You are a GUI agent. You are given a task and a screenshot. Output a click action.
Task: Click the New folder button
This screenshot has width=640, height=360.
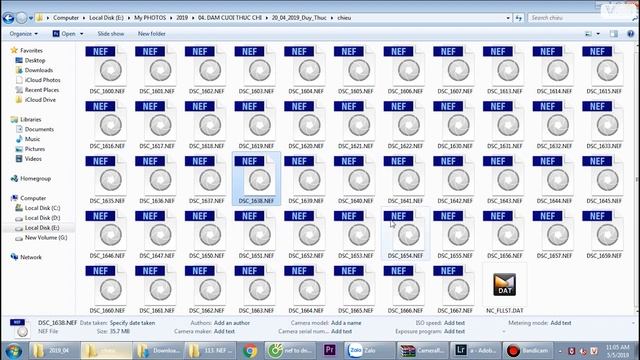click(x=151, y=34)
